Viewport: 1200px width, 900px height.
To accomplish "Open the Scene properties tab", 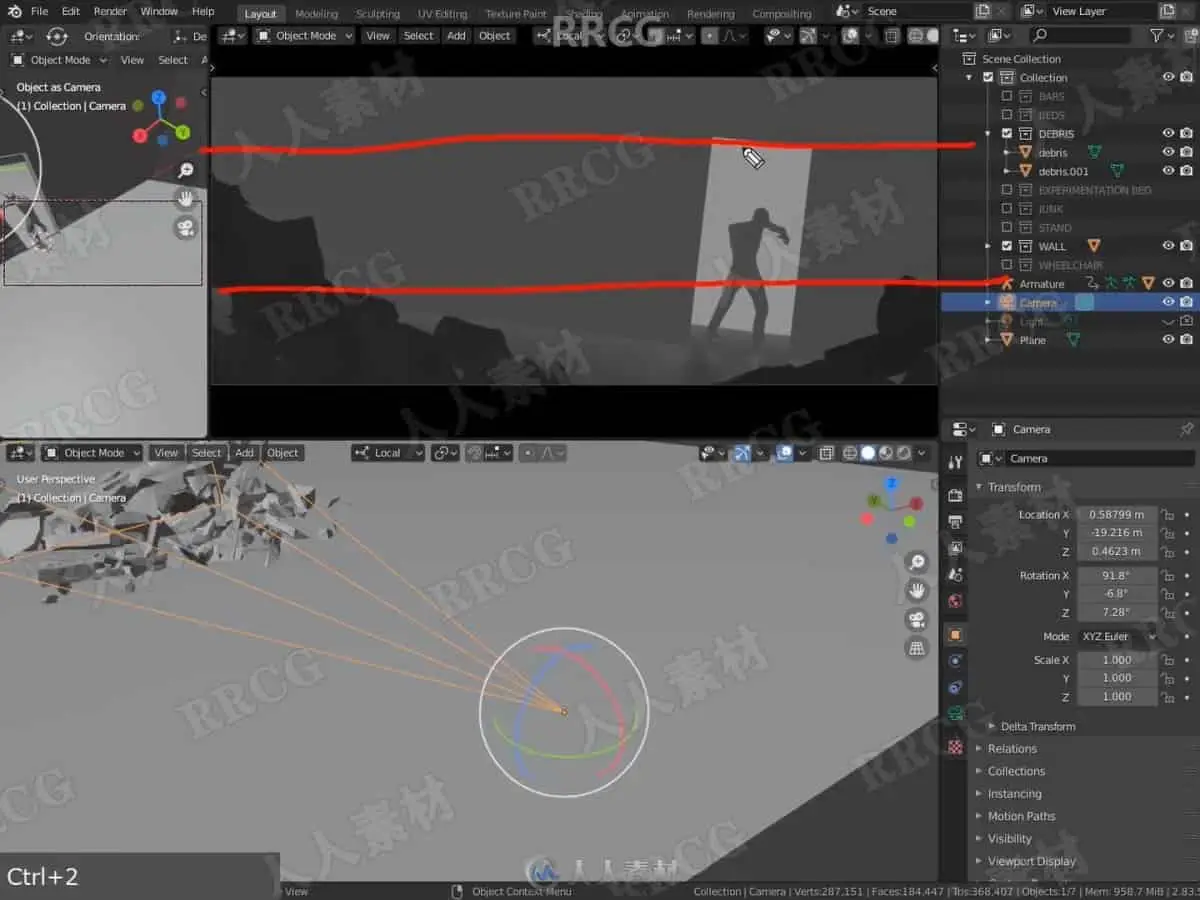I will tap(955, 575).
